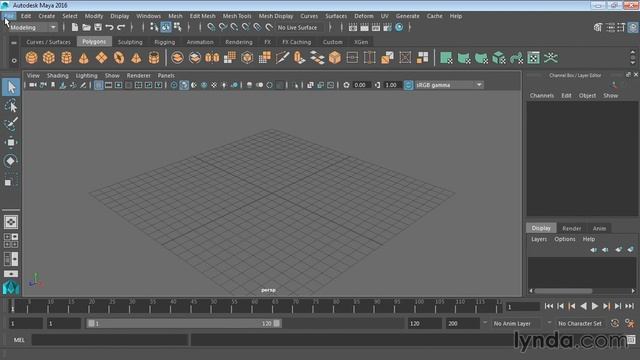Click the Redo arrow icon
The height and width of the screenshot is (360, 640).
coord(121,27)
